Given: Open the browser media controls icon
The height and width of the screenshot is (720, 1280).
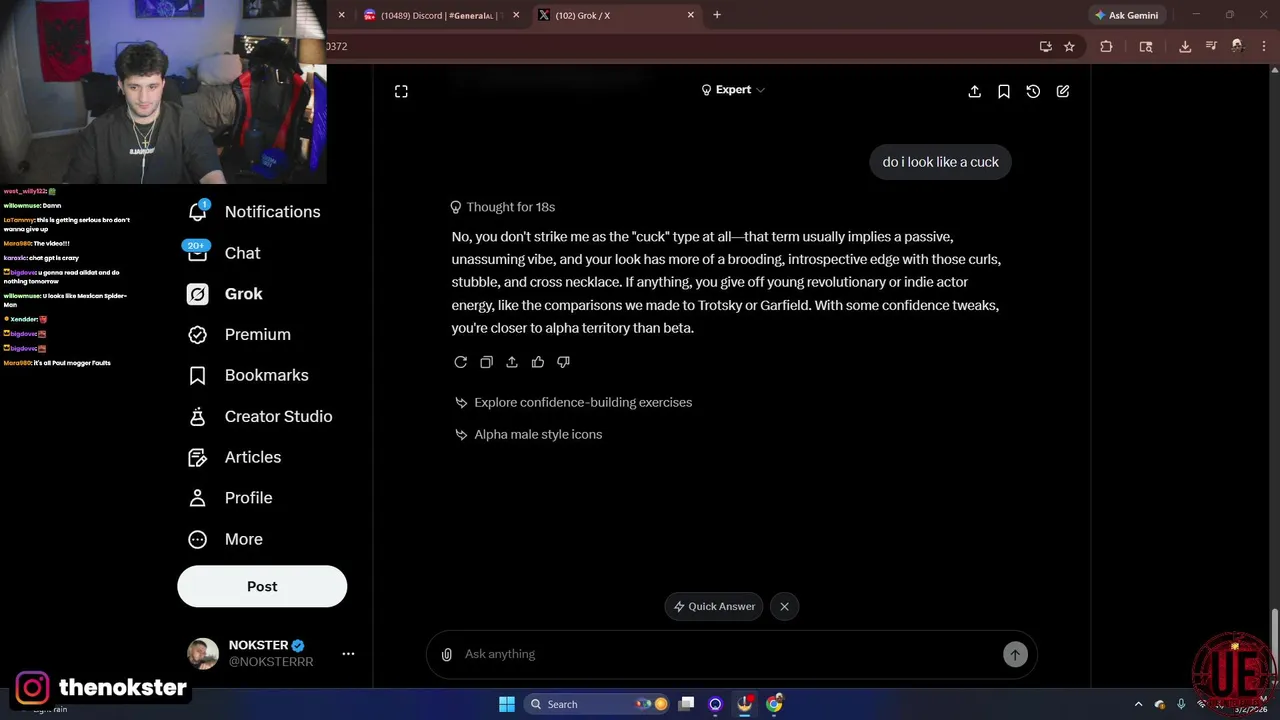Looking at the screenshot, I should click(x=1211, y=46).
